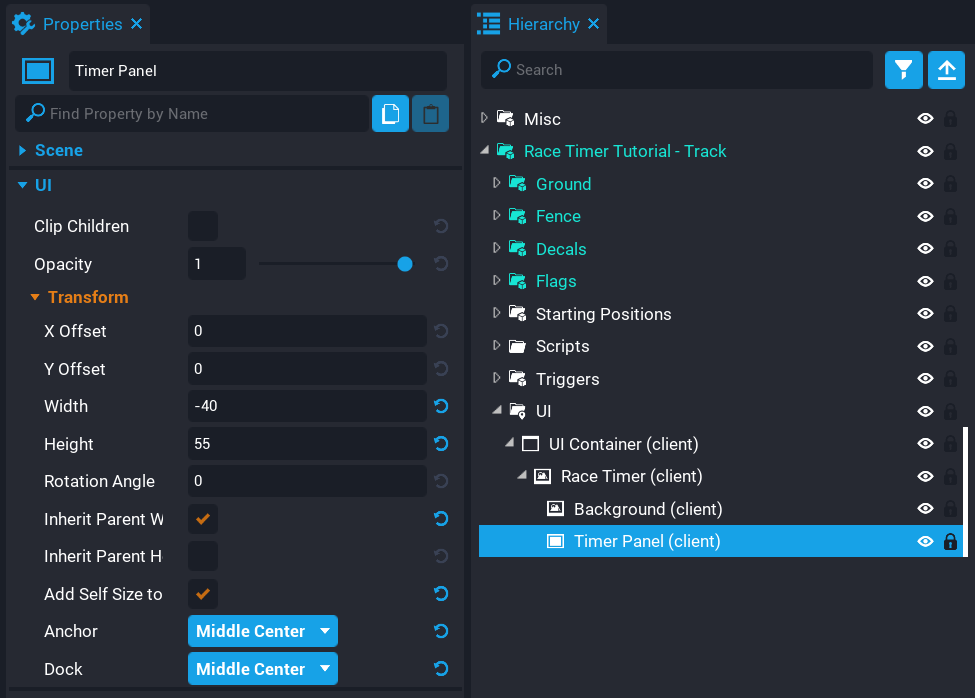This screenshot has width=975, height=698.
Task: Expand the Misc folder in hierarchy
Action: click(x=485, y=118)
